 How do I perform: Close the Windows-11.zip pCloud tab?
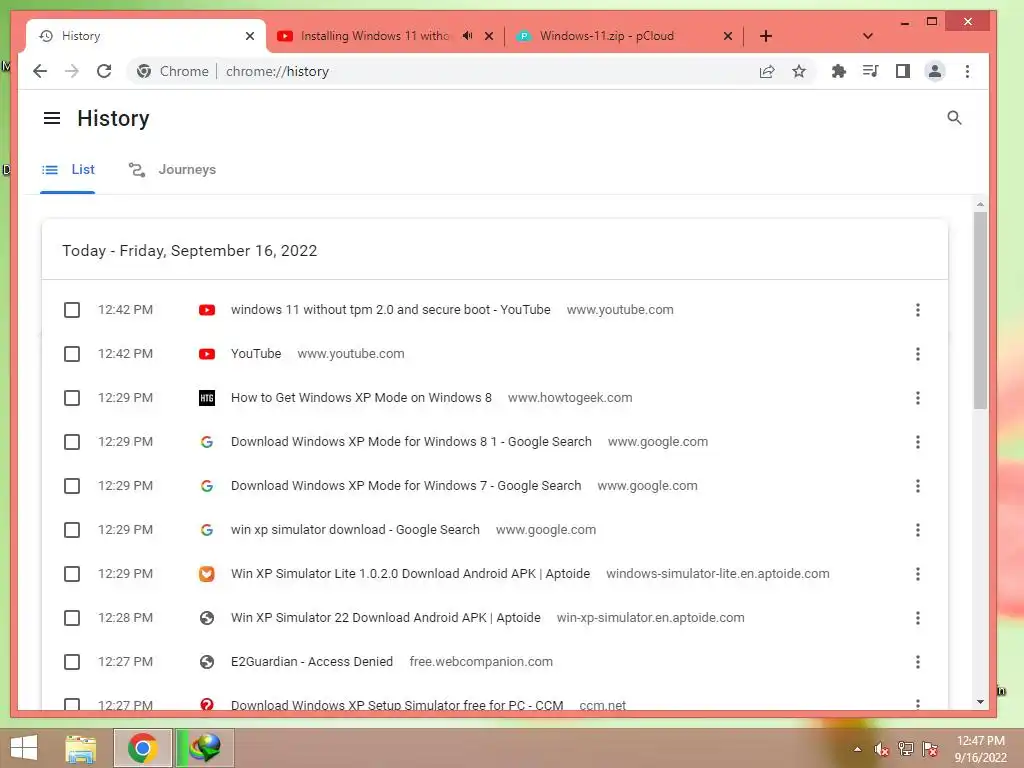pyautogui.click(x=728, y=36)
